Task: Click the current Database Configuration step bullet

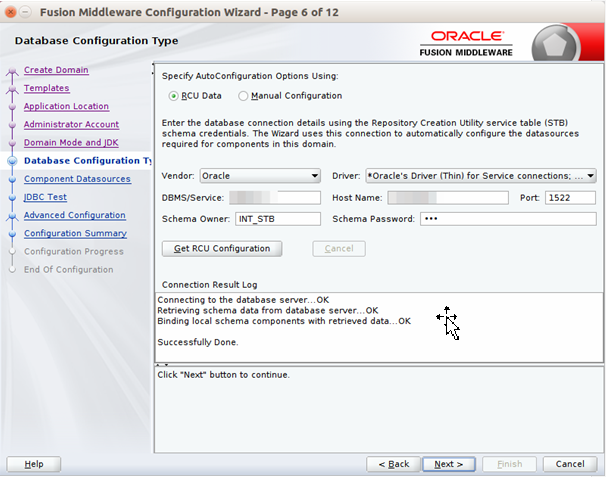Action: pyautogui.click(x=12, y=161)
